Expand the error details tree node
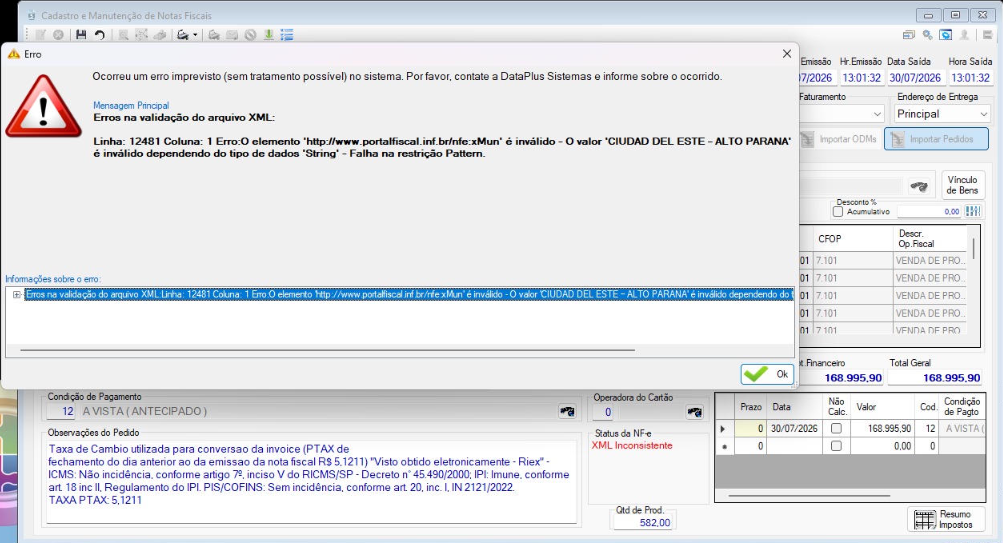The width and height of the screenshot is (1003, 543). [x=17, y=295]
